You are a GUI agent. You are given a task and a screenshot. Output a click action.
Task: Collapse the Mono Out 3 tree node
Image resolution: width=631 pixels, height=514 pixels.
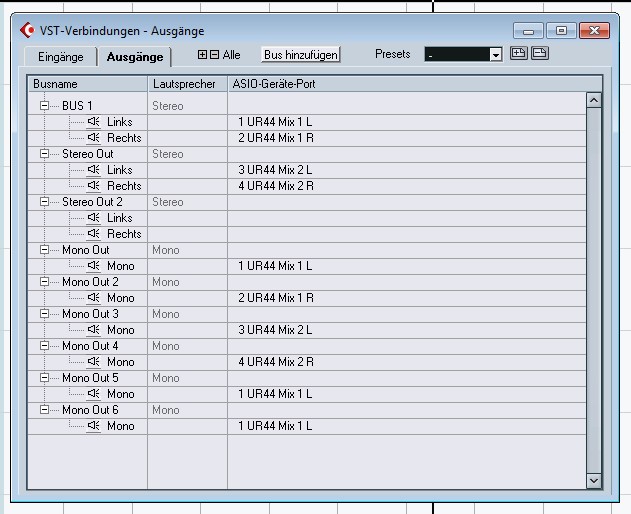(x=44, y=314)
